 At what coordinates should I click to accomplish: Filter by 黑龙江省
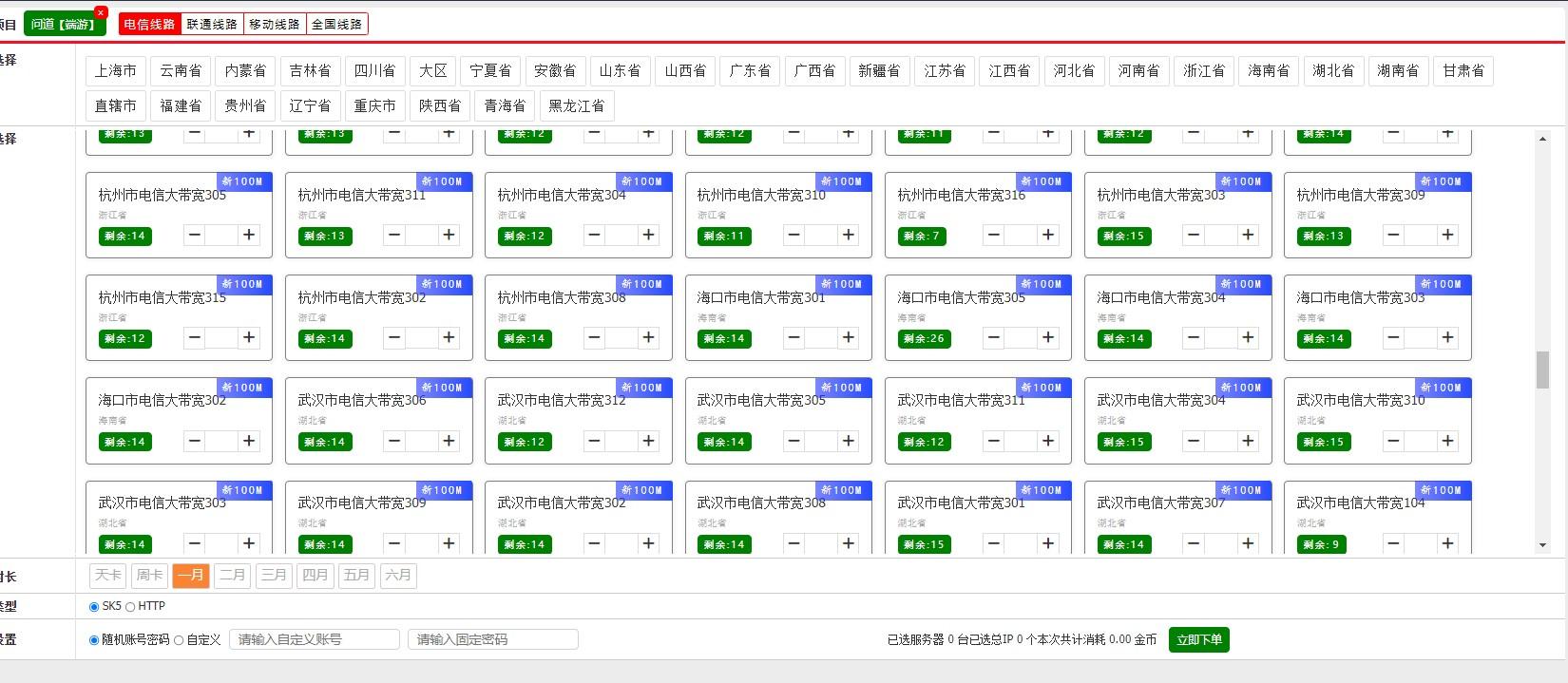576,105
